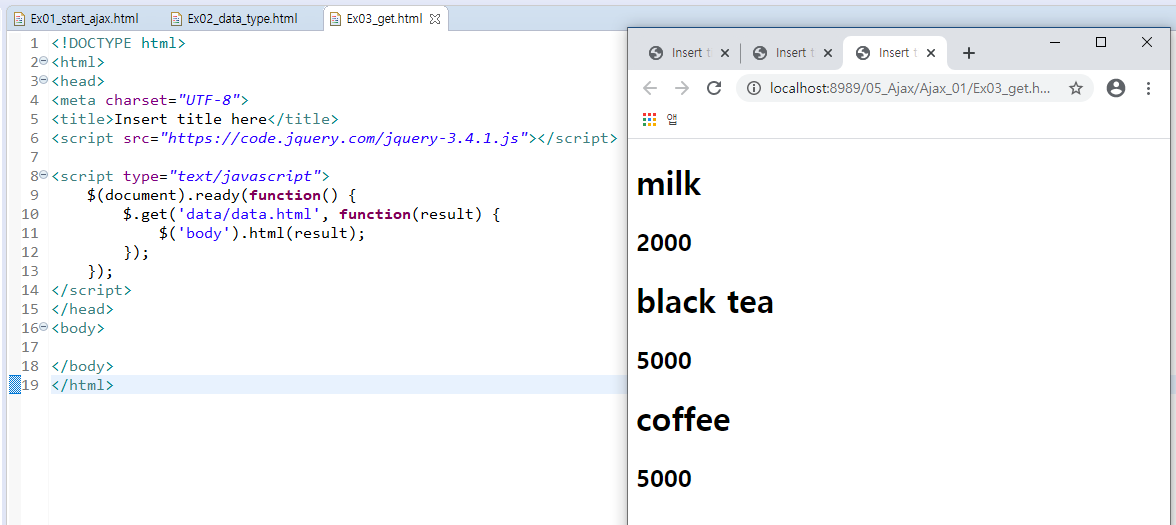Switch to Ex02_data_type.html editor tab
The width and height of the screenshot is (1176, 525).
pos(234,19)
